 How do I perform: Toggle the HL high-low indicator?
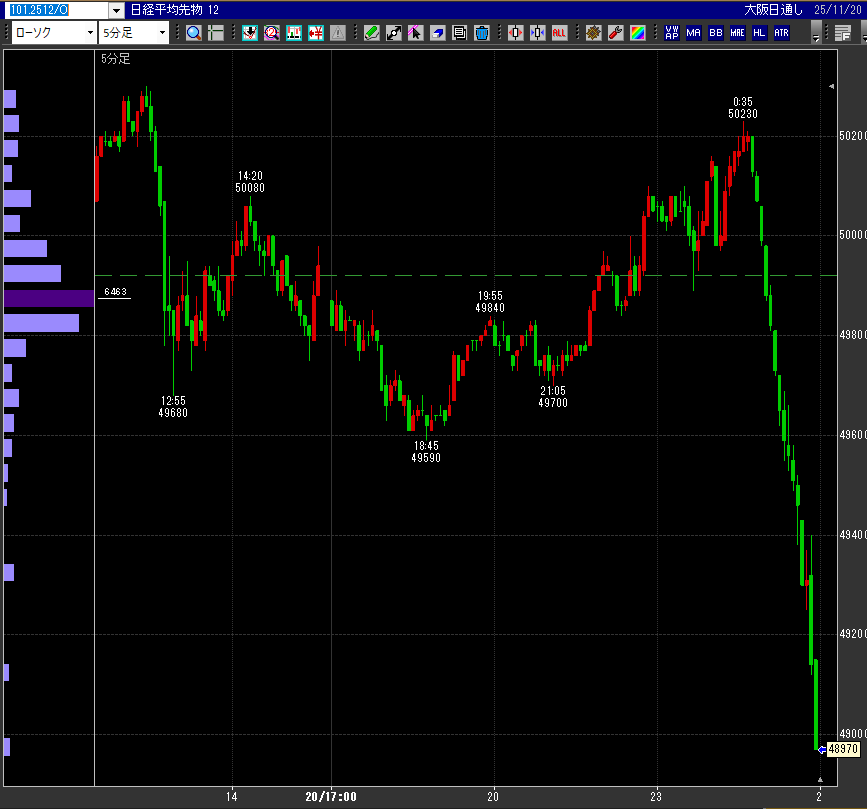pyautogui.click(x=759, y=33)
